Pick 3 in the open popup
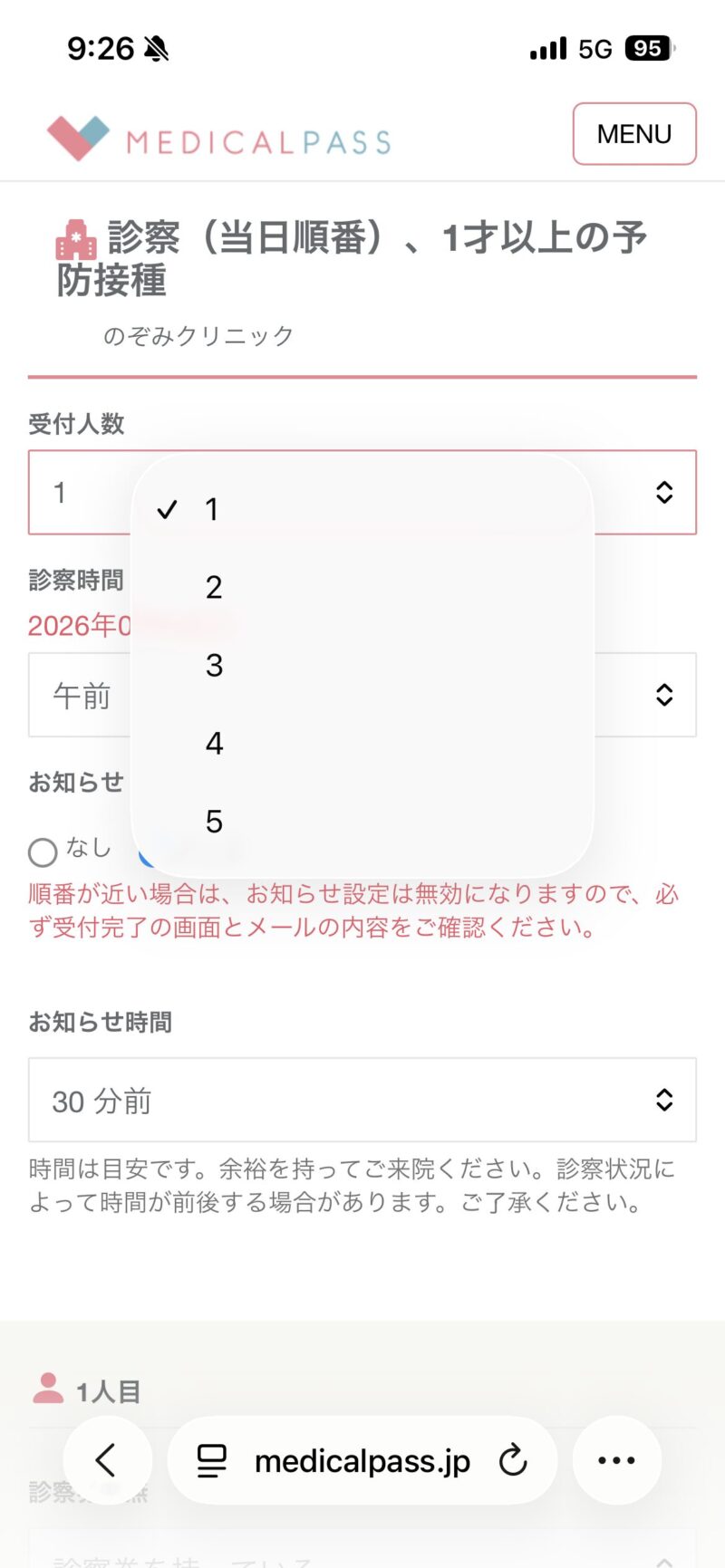This screenshot has height=1568, width=725. coord(214,666)
